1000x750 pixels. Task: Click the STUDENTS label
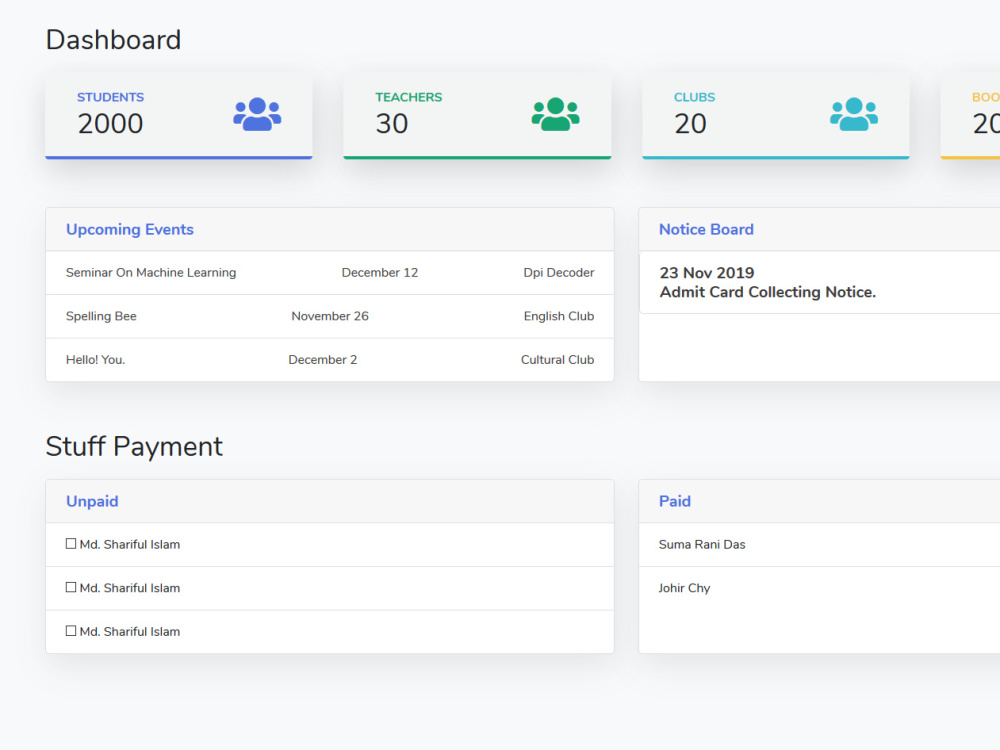110,97
